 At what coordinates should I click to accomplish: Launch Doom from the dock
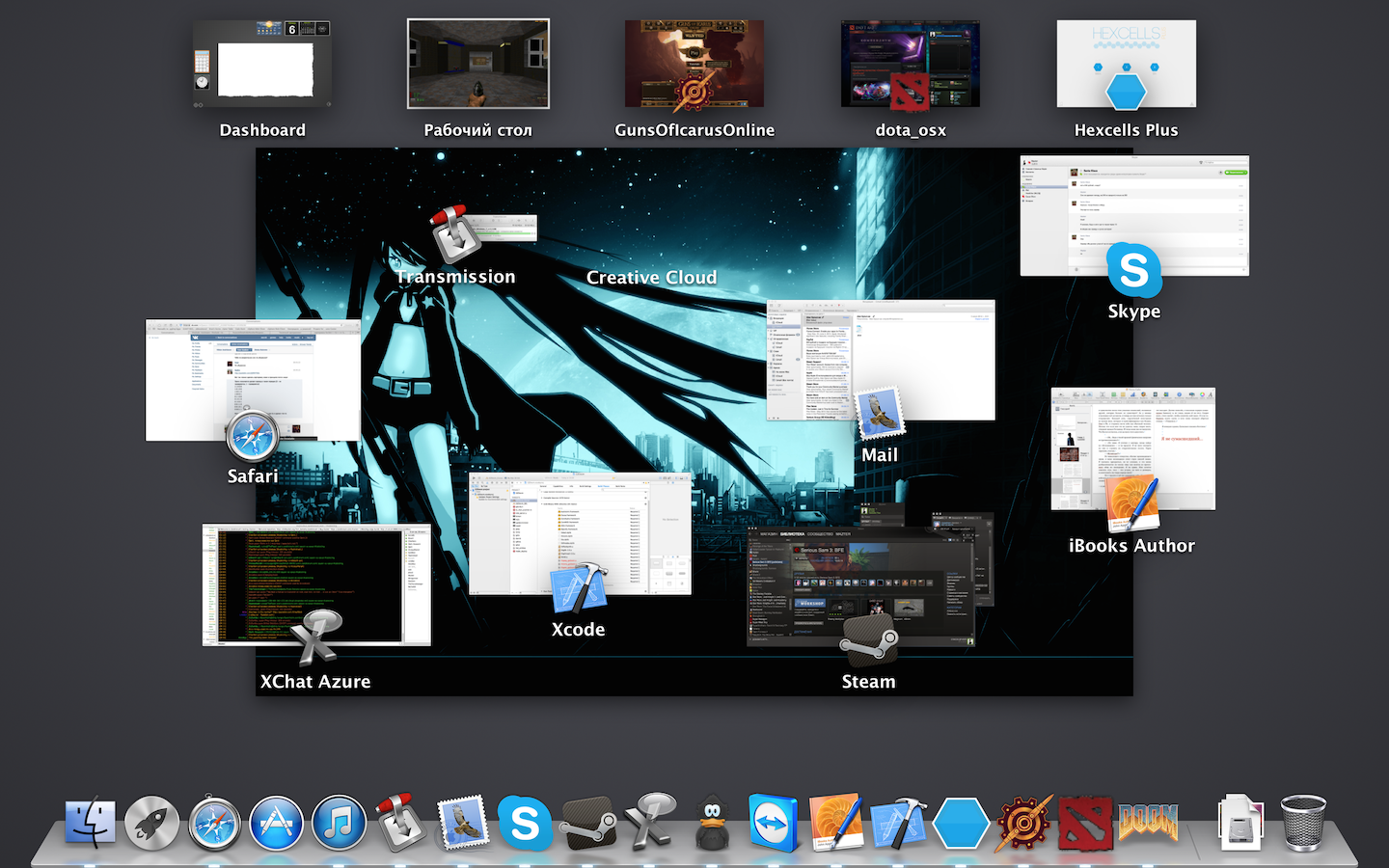tap(1148, 824)
